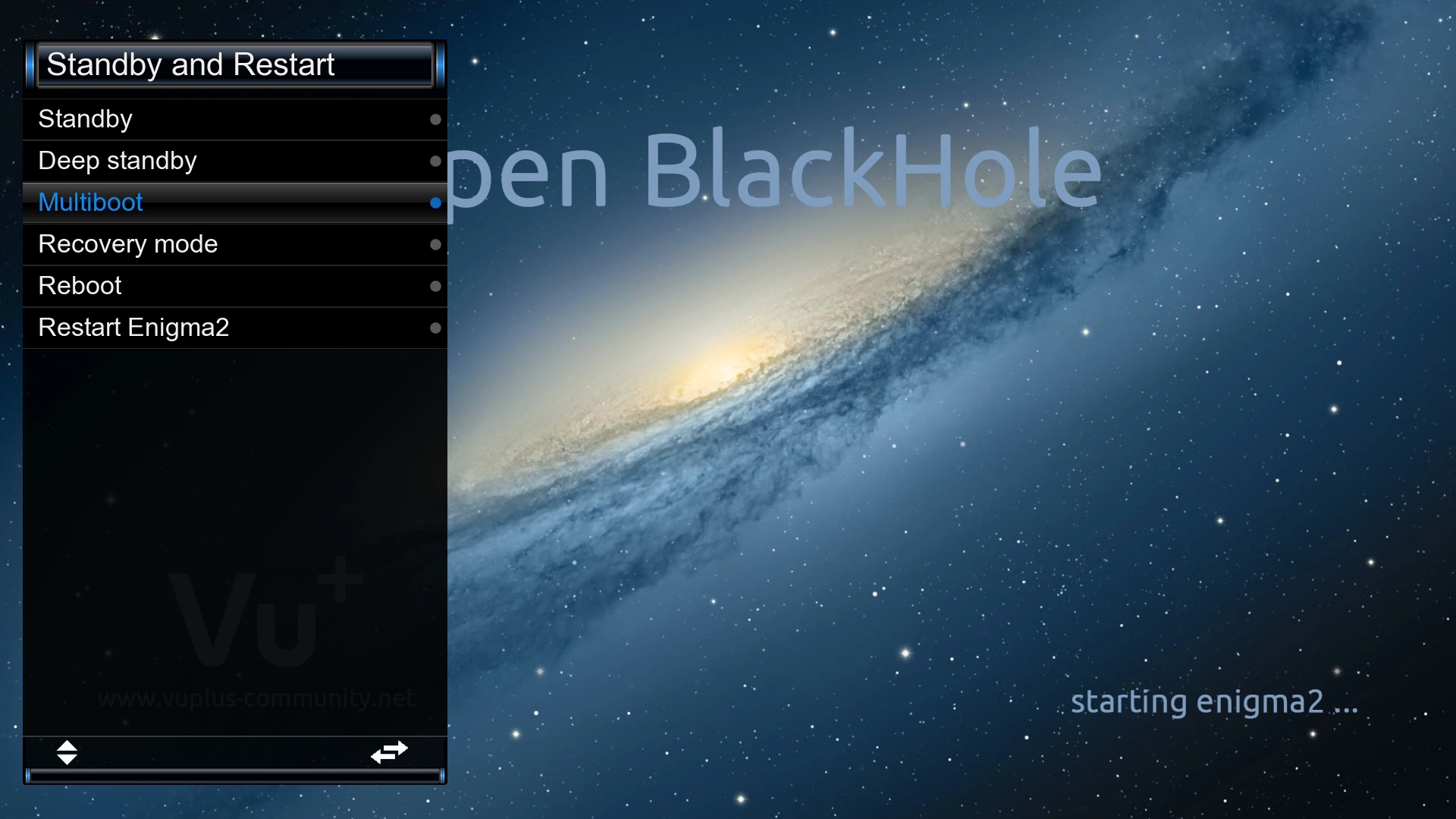Click the starting enigma2 status text
The width and height of the screenshot is (1456, 819).
tap(1213, 702)
